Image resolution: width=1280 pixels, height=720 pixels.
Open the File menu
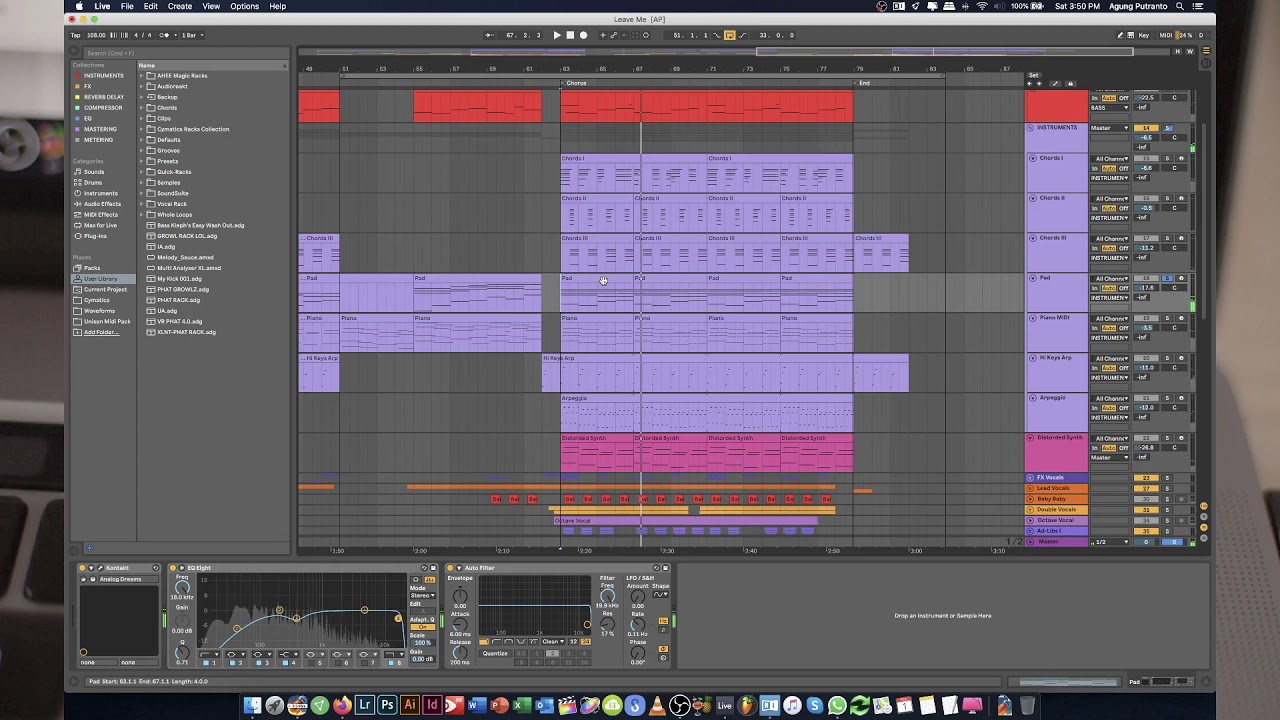point(127,6)
